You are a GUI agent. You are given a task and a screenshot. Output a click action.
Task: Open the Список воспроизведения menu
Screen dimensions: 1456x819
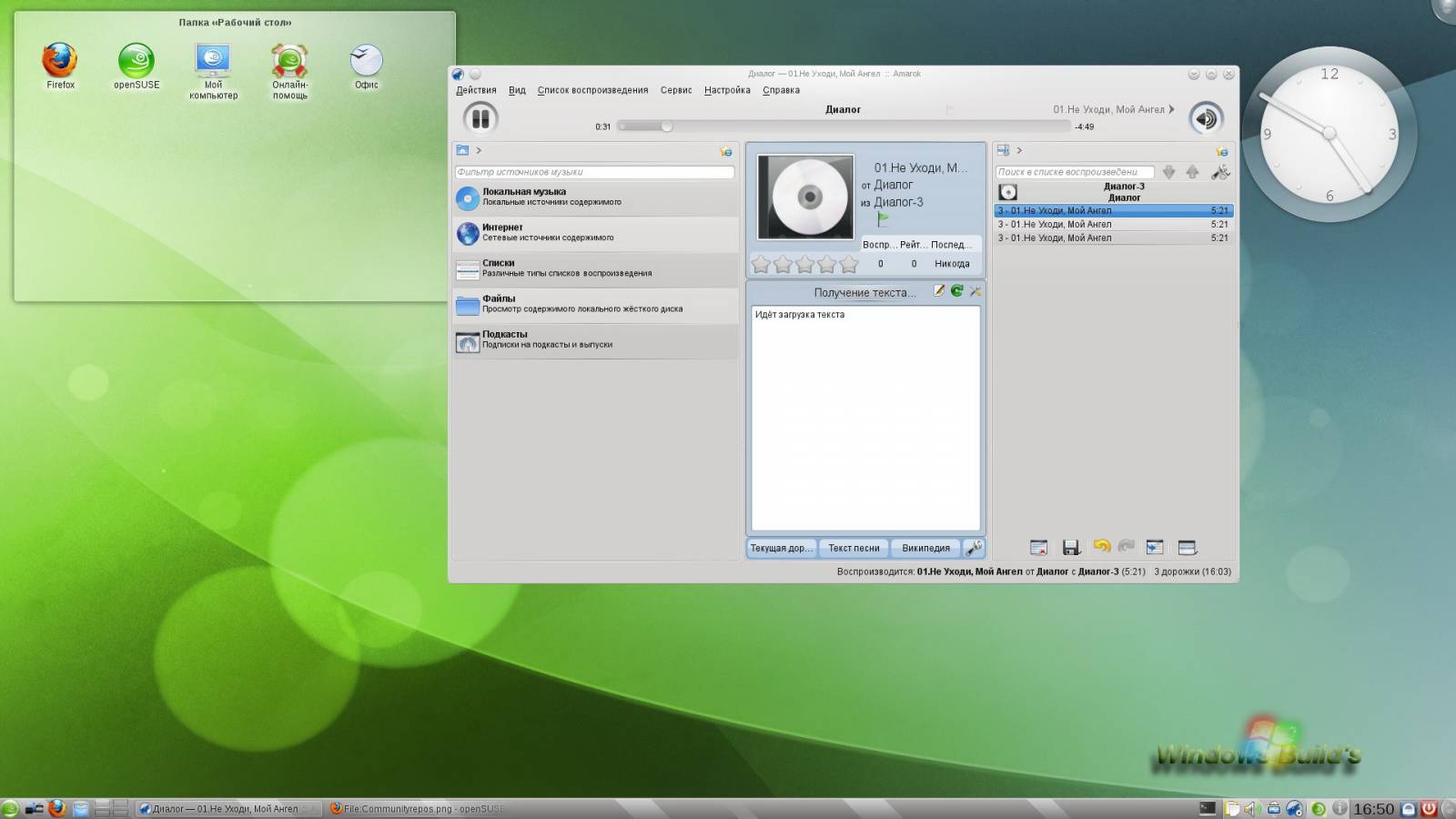point(592,90)
